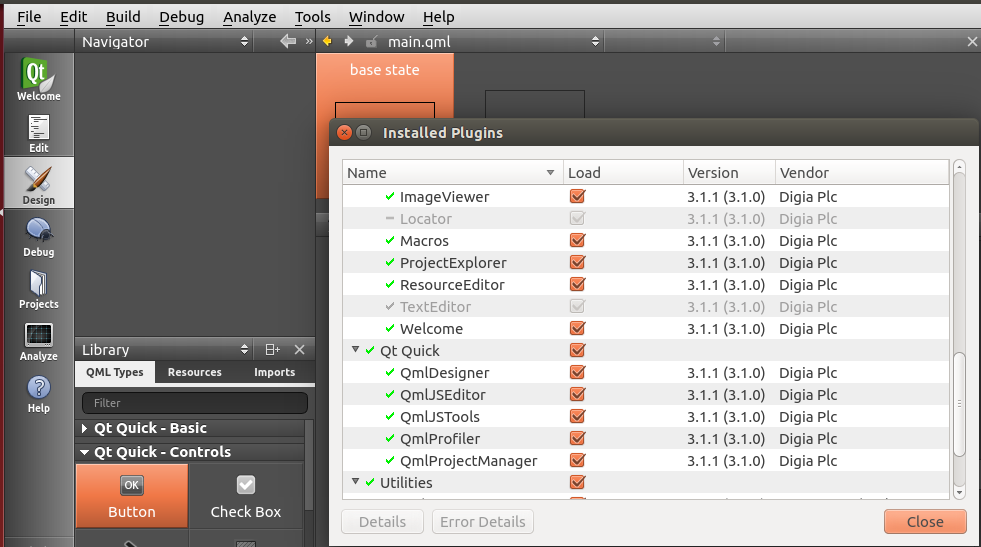The image size is (981, 547).
Task: Switch to Edit mode
Action: (38, 133)
